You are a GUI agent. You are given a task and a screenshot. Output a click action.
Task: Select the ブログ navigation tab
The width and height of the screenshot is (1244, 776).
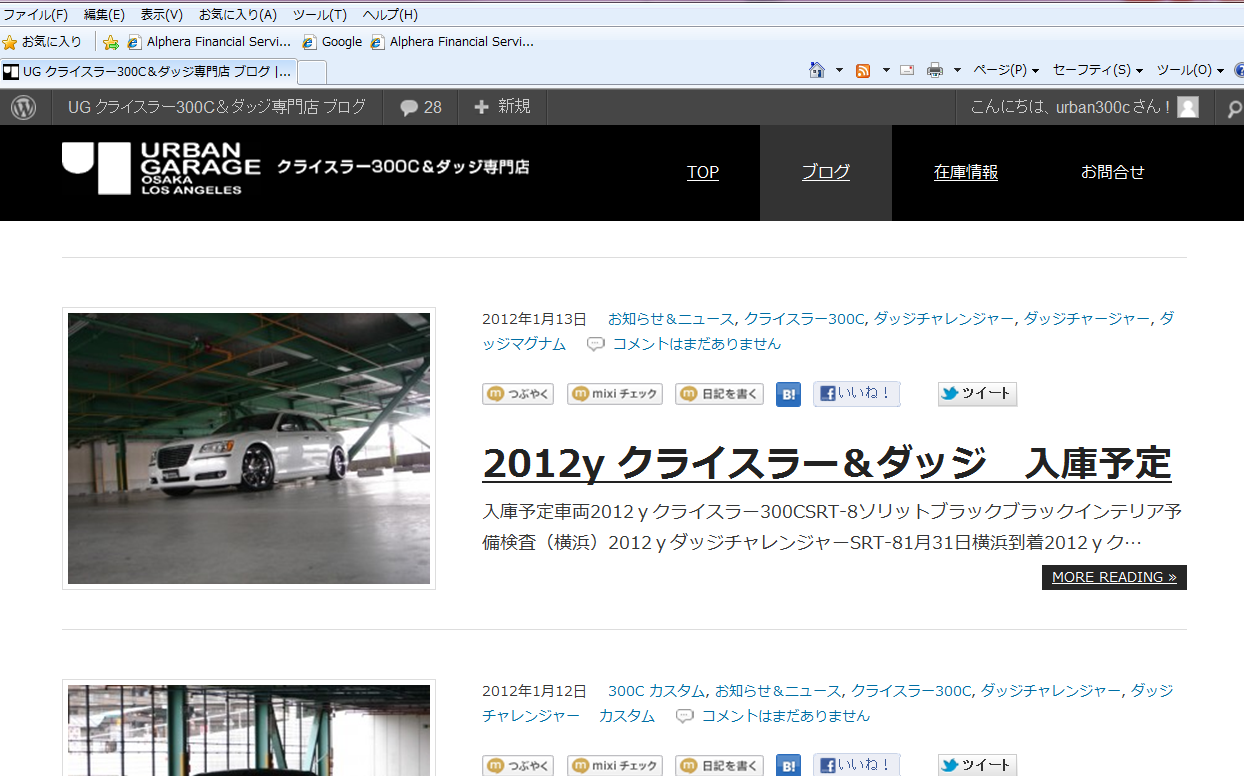point(826,172)
